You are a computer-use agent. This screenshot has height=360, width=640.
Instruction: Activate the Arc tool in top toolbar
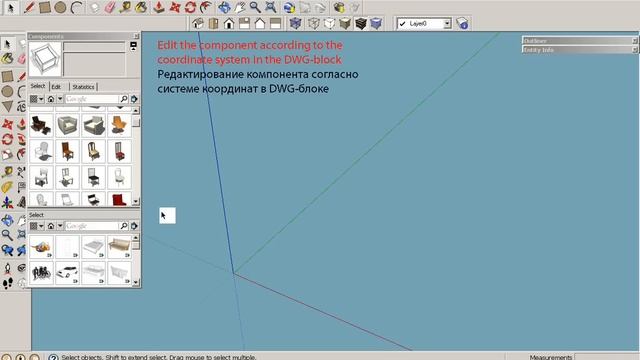76,7
